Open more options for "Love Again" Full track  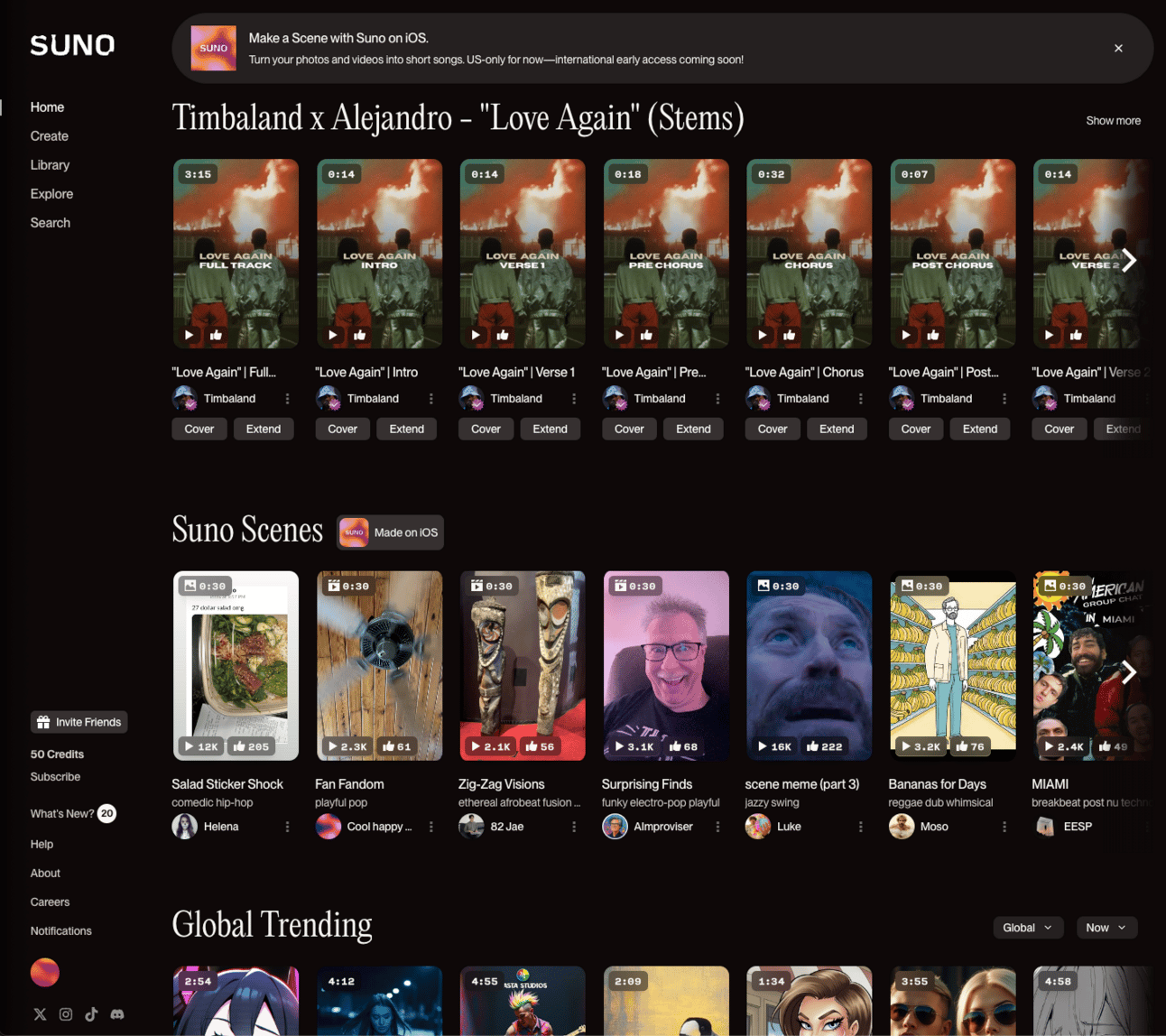point(288,399)
